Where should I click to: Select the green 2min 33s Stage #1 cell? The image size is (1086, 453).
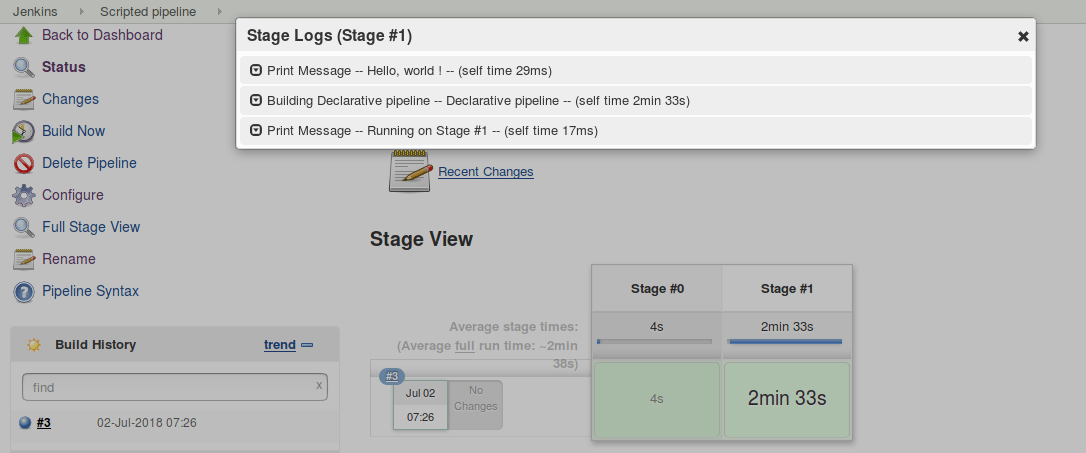(787, 400)
